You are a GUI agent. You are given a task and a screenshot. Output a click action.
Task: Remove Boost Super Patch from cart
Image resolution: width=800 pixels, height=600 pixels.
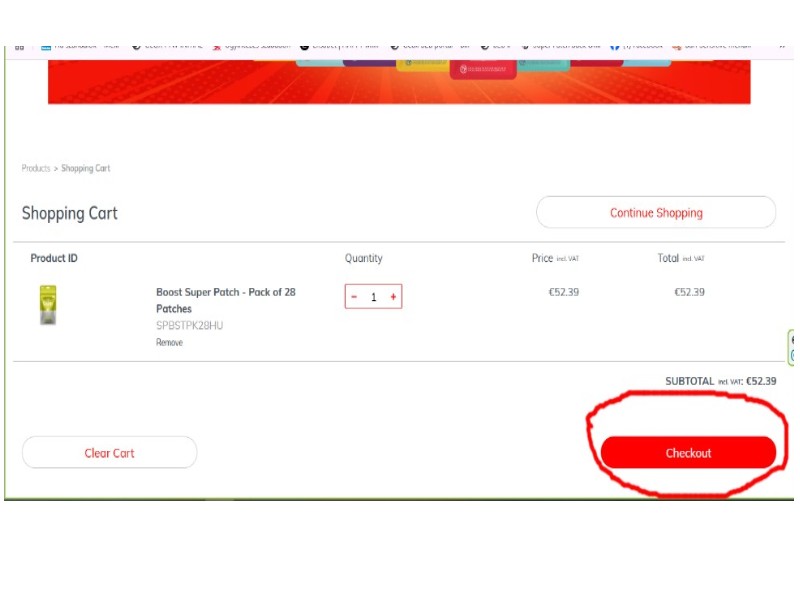pyautogui.click(x=169, y=342)
